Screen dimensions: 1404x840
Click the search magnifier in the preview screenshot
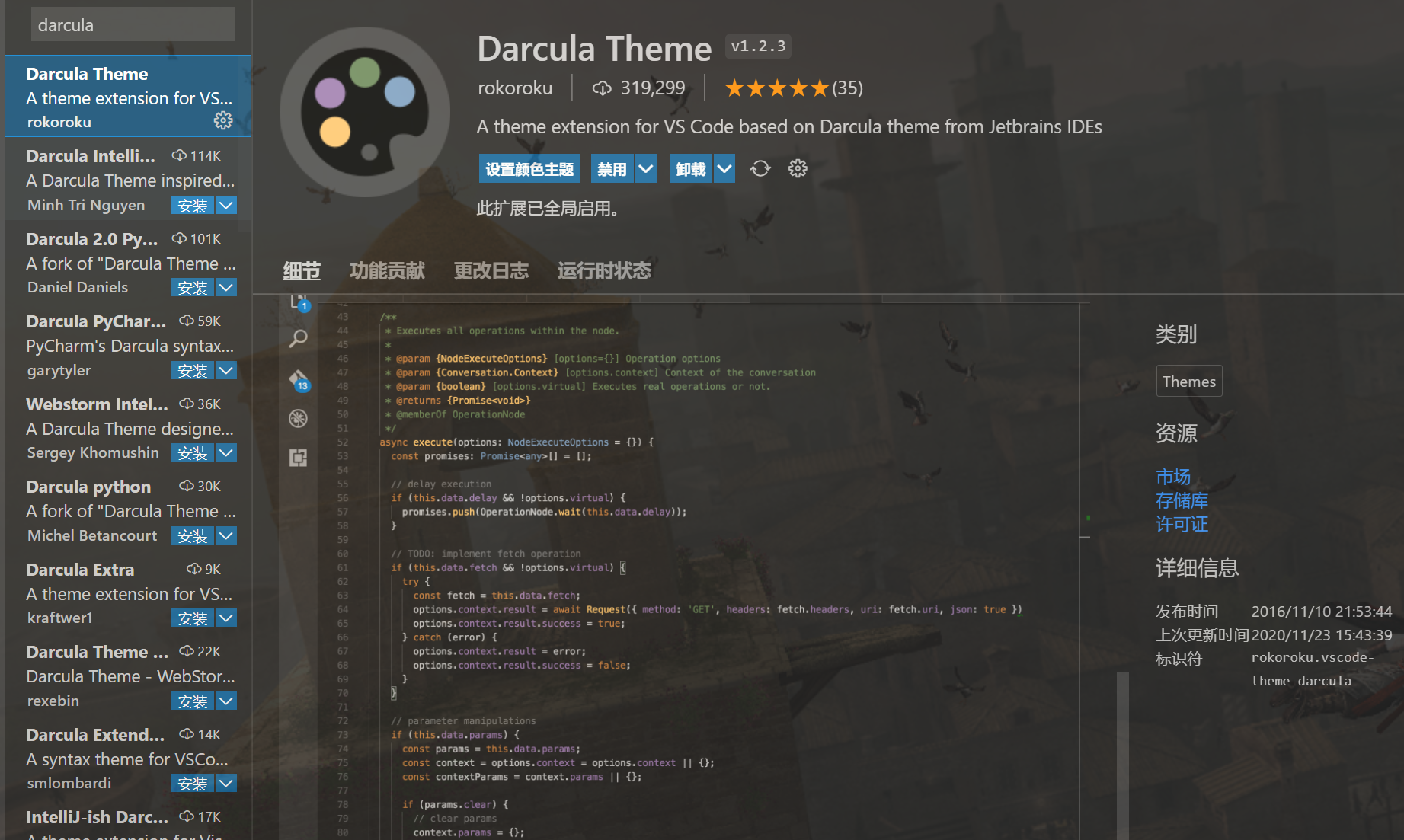coord(299,338)
